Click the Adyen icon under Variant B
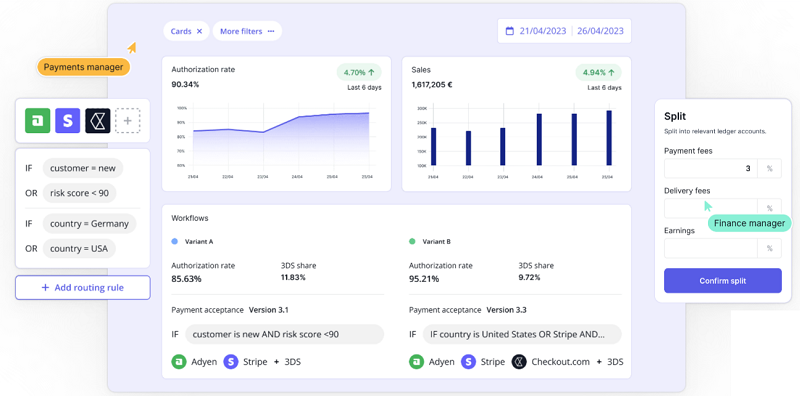Screen dimensions: 800x396 tap(416, 362)
